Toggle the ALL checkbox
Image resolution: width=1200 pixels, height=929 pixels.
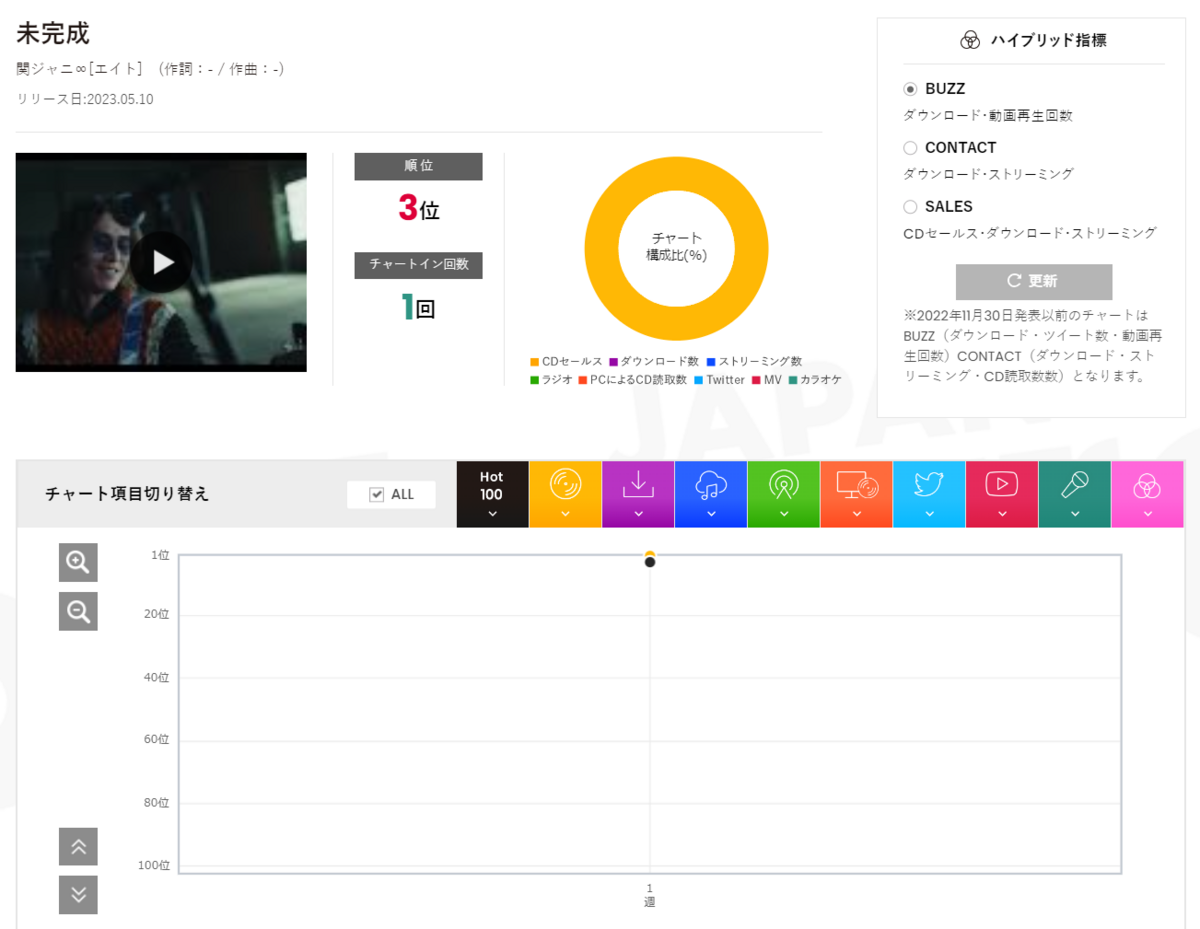click(377, 494)
